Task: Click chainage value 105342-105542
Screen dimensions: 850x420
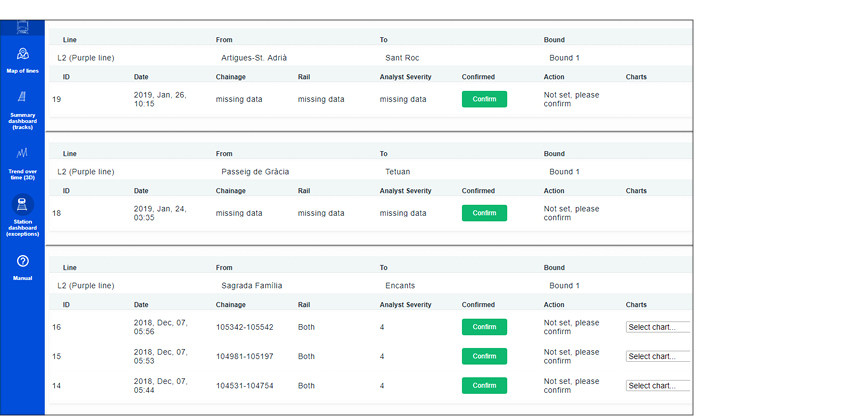Action: click(244, 327)
